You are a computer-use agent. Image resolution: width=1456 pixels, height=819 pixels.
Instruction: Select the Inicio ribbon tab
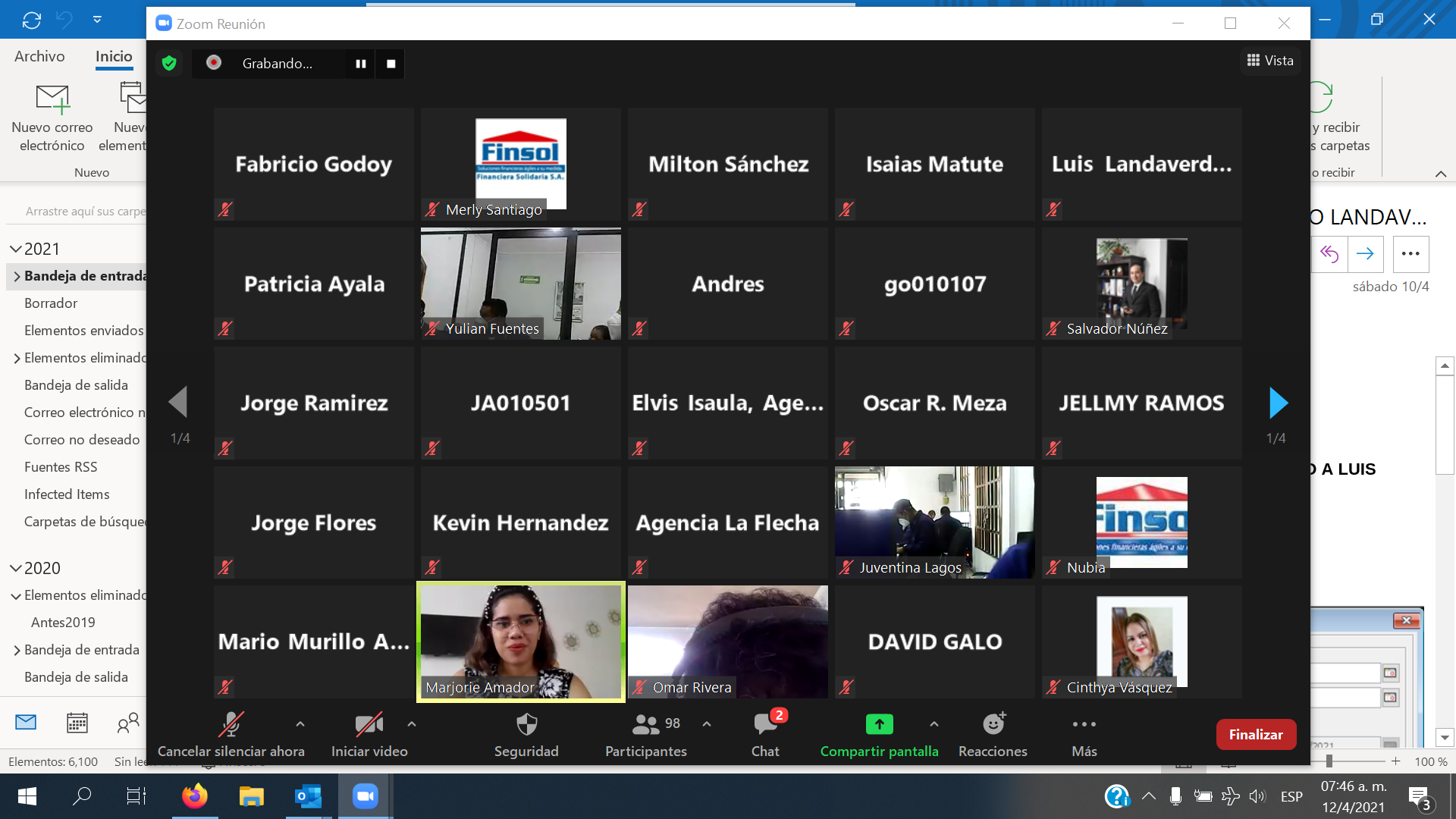coord(114,56)
